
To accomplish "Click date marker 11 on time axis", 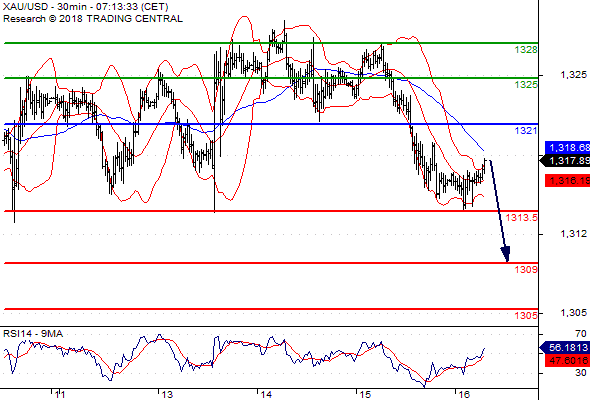I will tap(59, 394).
